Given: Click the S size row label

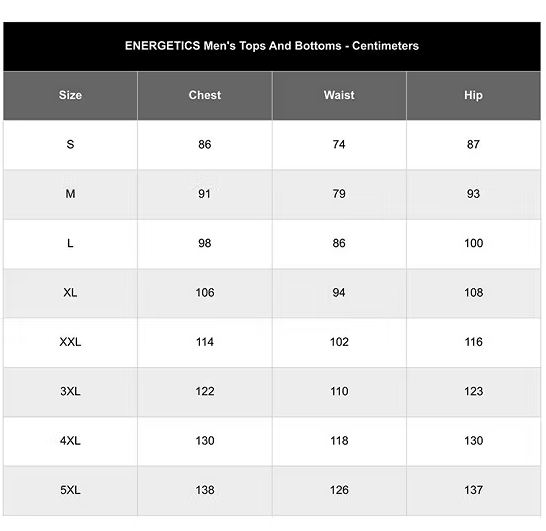Looking at the screenshot, I should pos(70,144).
